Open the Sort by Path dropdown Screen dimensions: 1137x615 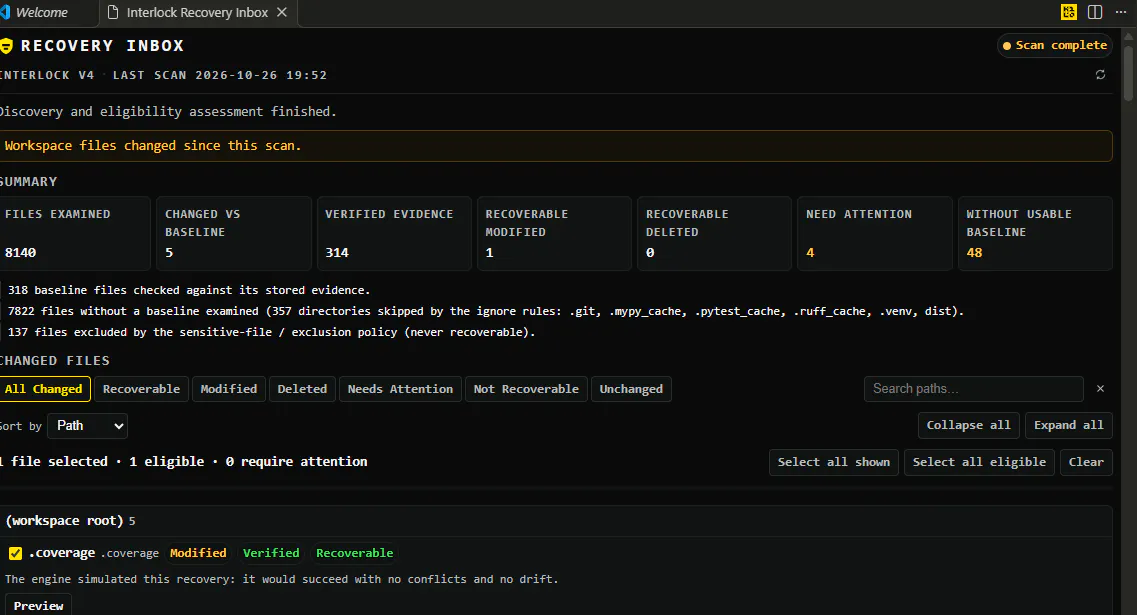88,426
